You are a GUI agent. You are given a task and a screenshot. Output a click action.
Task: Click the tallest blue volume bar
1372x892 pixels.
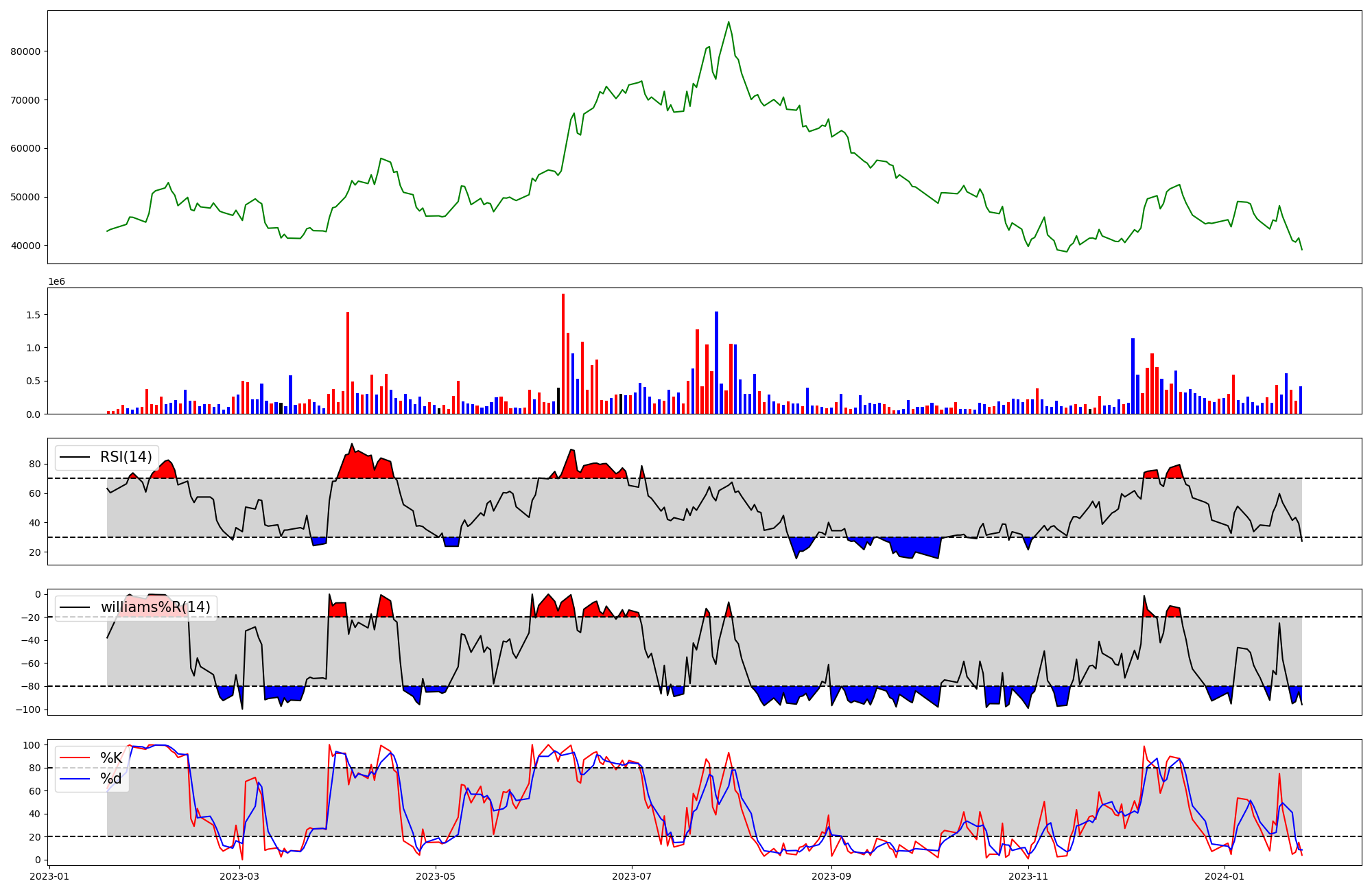point(716,362)
